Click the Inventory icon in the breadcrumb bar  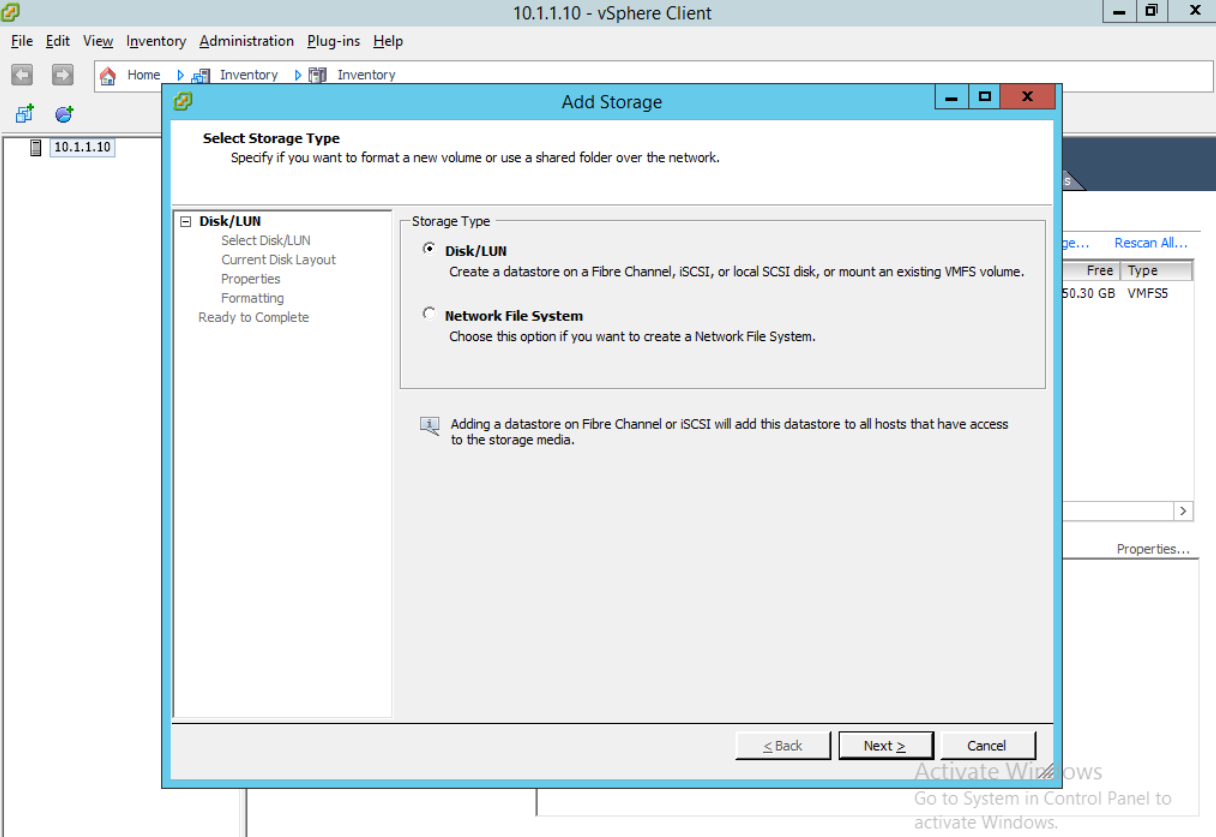(199, 74)
